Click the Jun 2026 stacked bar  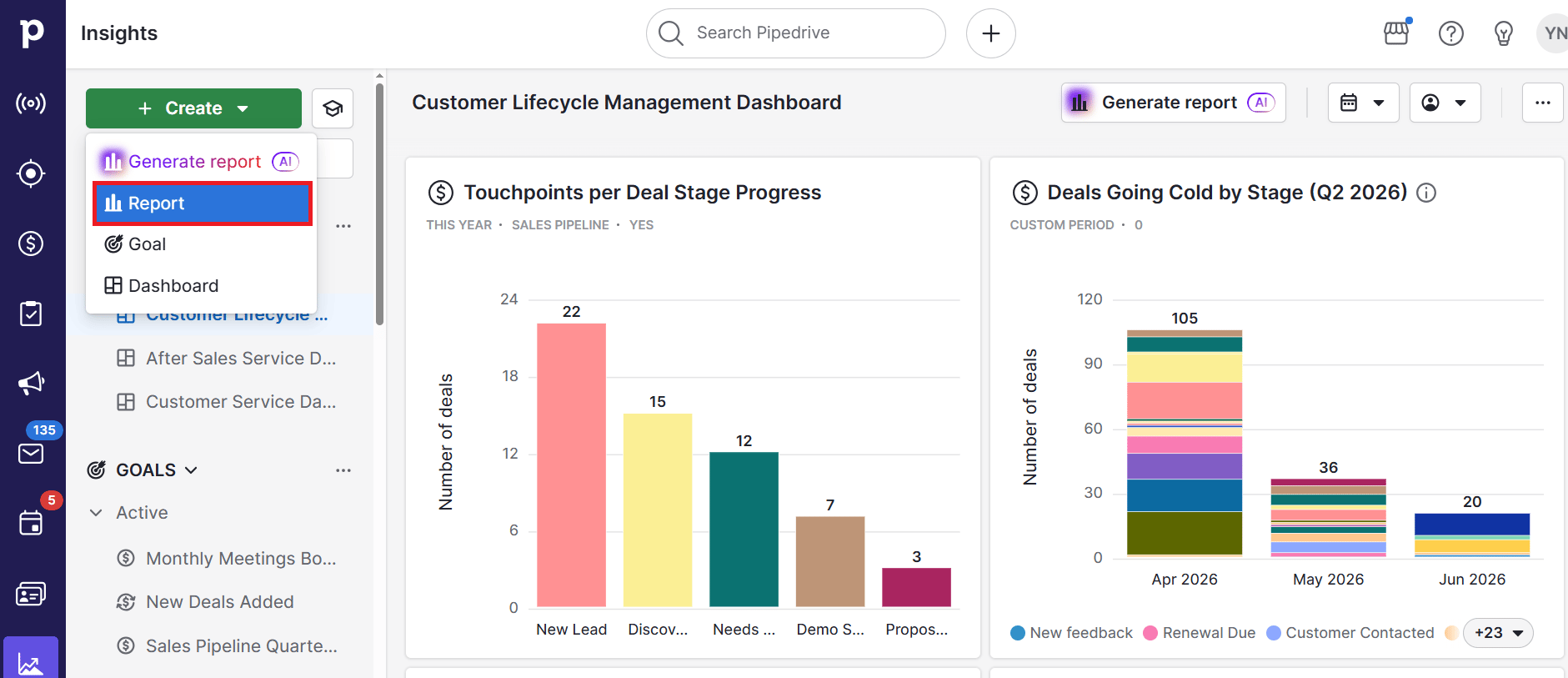click(1472, 535)
